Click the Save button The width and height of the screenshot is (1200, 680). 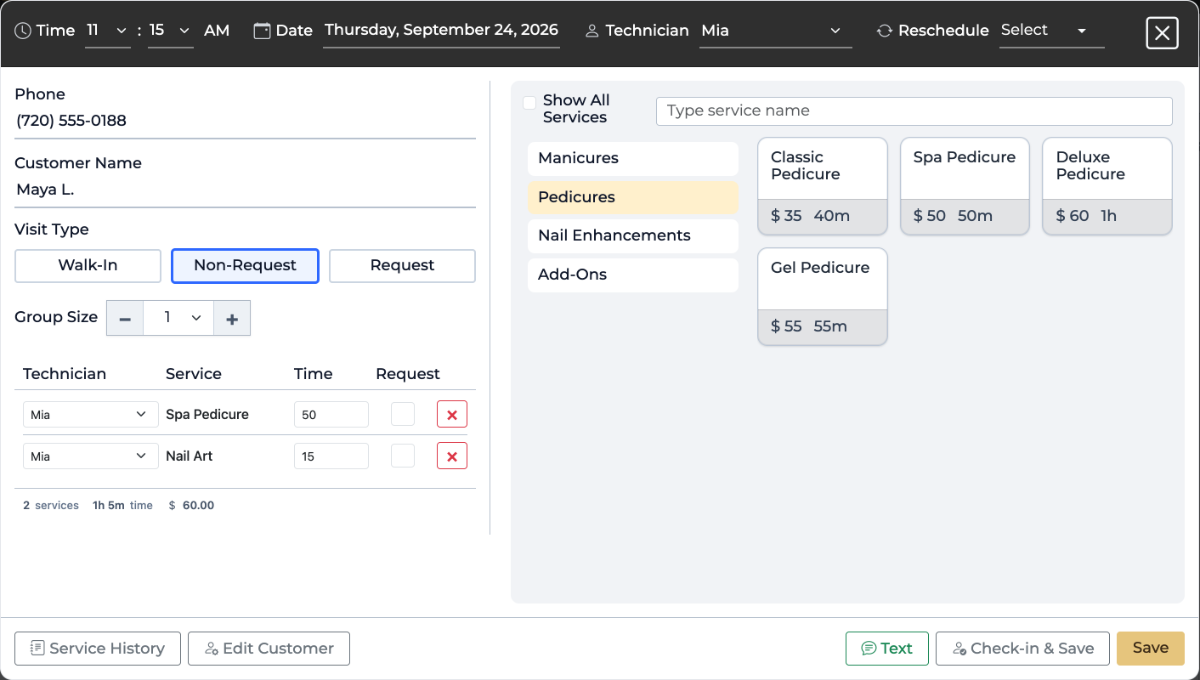tap(1151, 648)
